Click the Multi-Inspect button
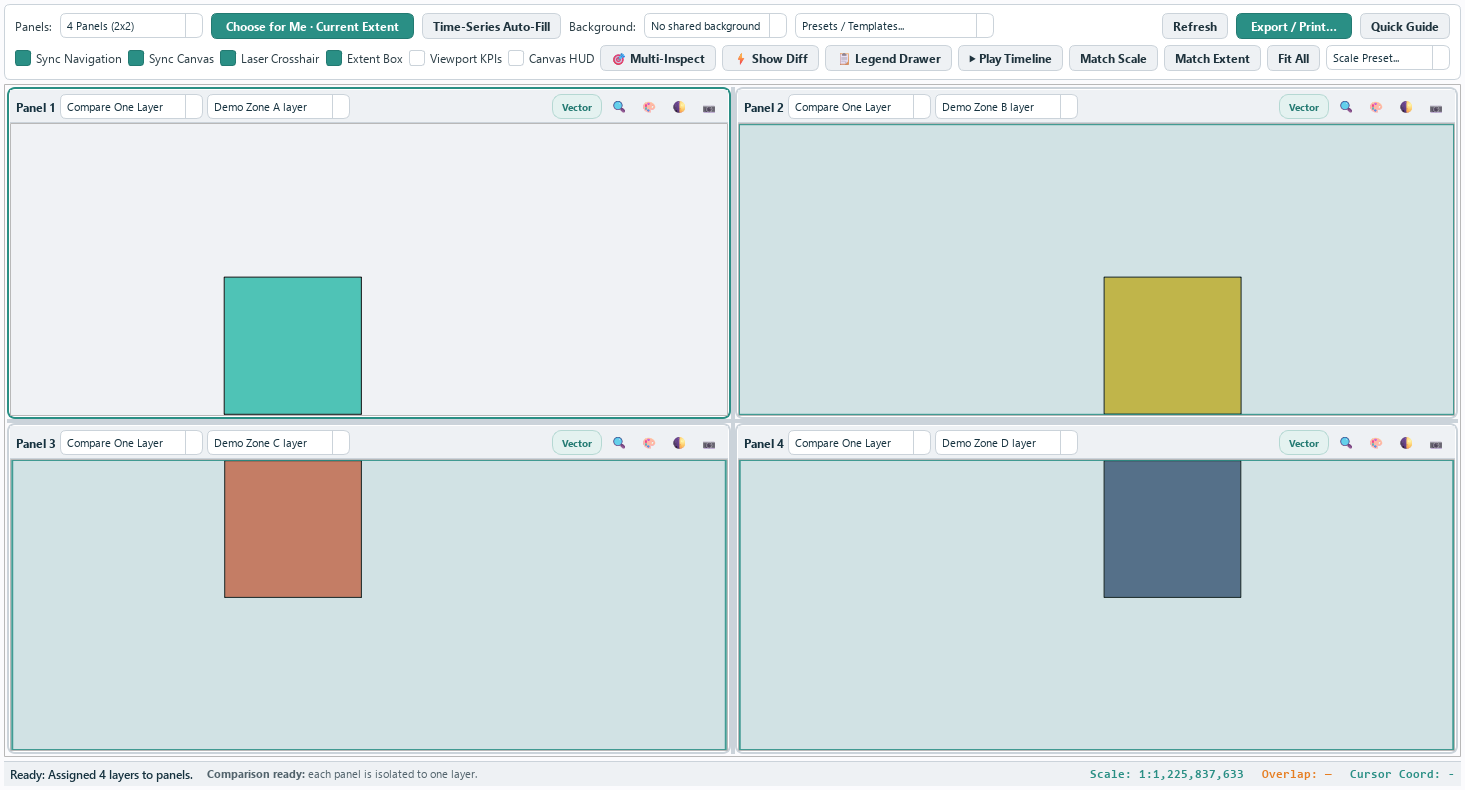 pos(658,58)
